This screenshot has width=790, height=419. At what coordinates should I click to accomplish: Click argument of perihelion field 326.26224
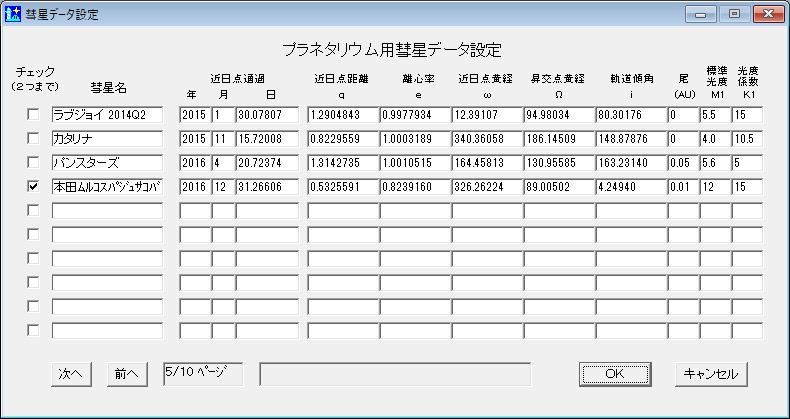(x=486, y=187)
